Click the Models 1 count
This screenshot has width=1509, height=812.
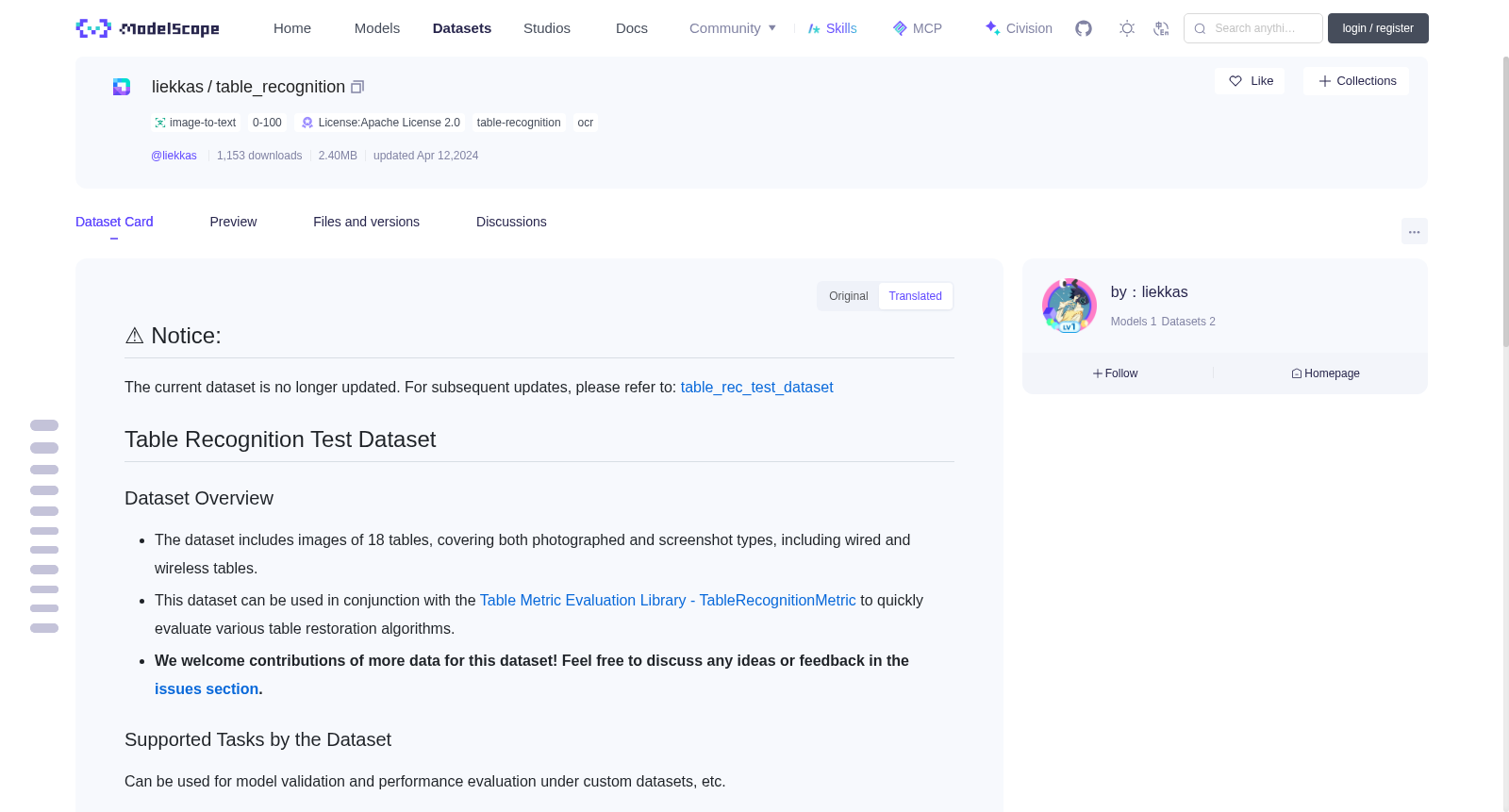point(1133,322)
